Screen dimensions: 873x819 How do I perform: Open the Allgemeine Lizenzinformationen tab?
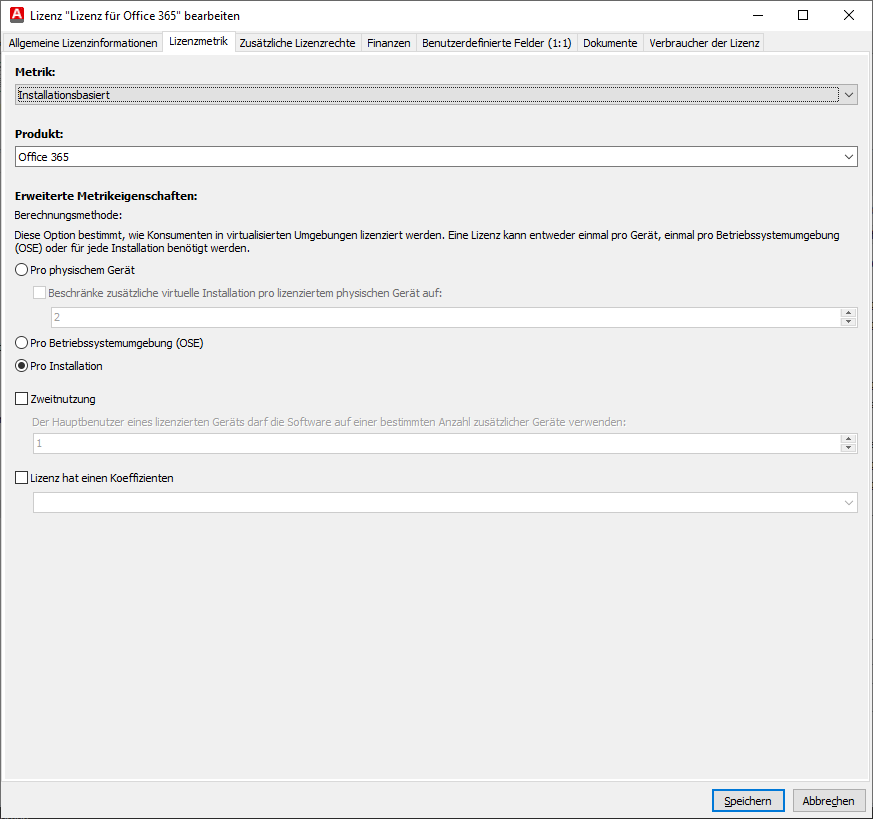point(83,43)
